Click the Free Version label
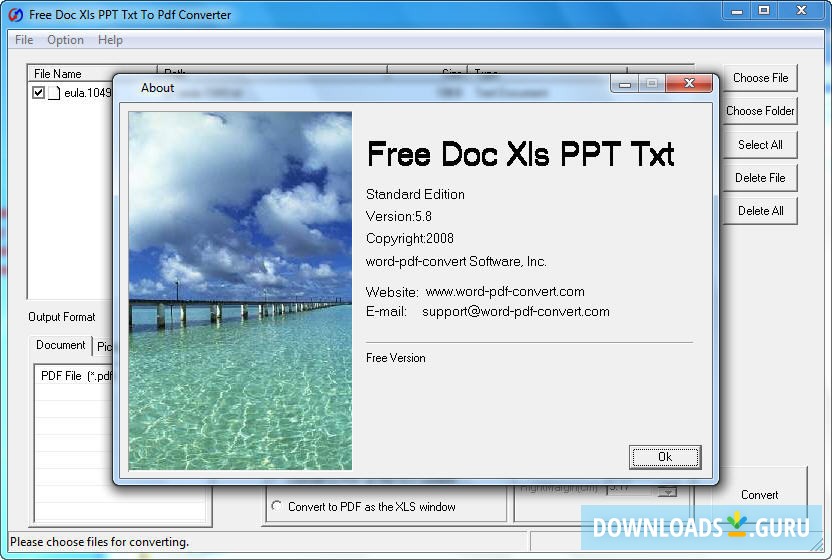832x560 pixels. click(x=395, y=358)
